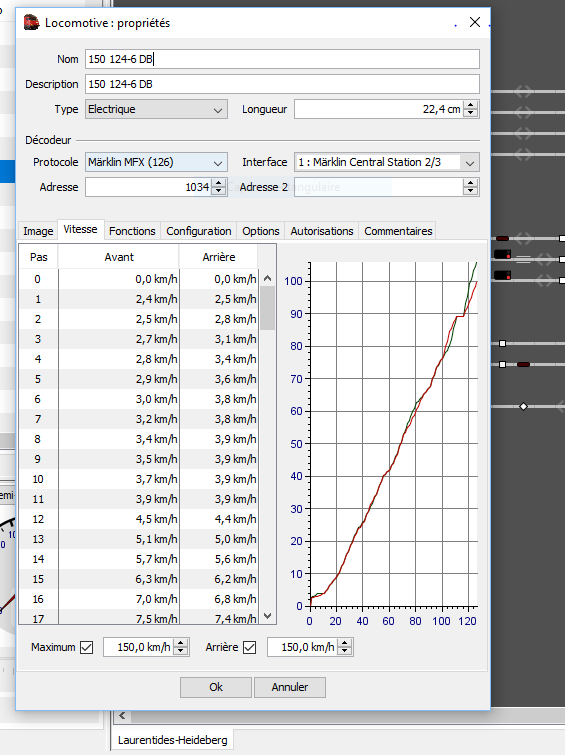Click the Avant column header
565x755 pixels.
(x=119, y=257)
